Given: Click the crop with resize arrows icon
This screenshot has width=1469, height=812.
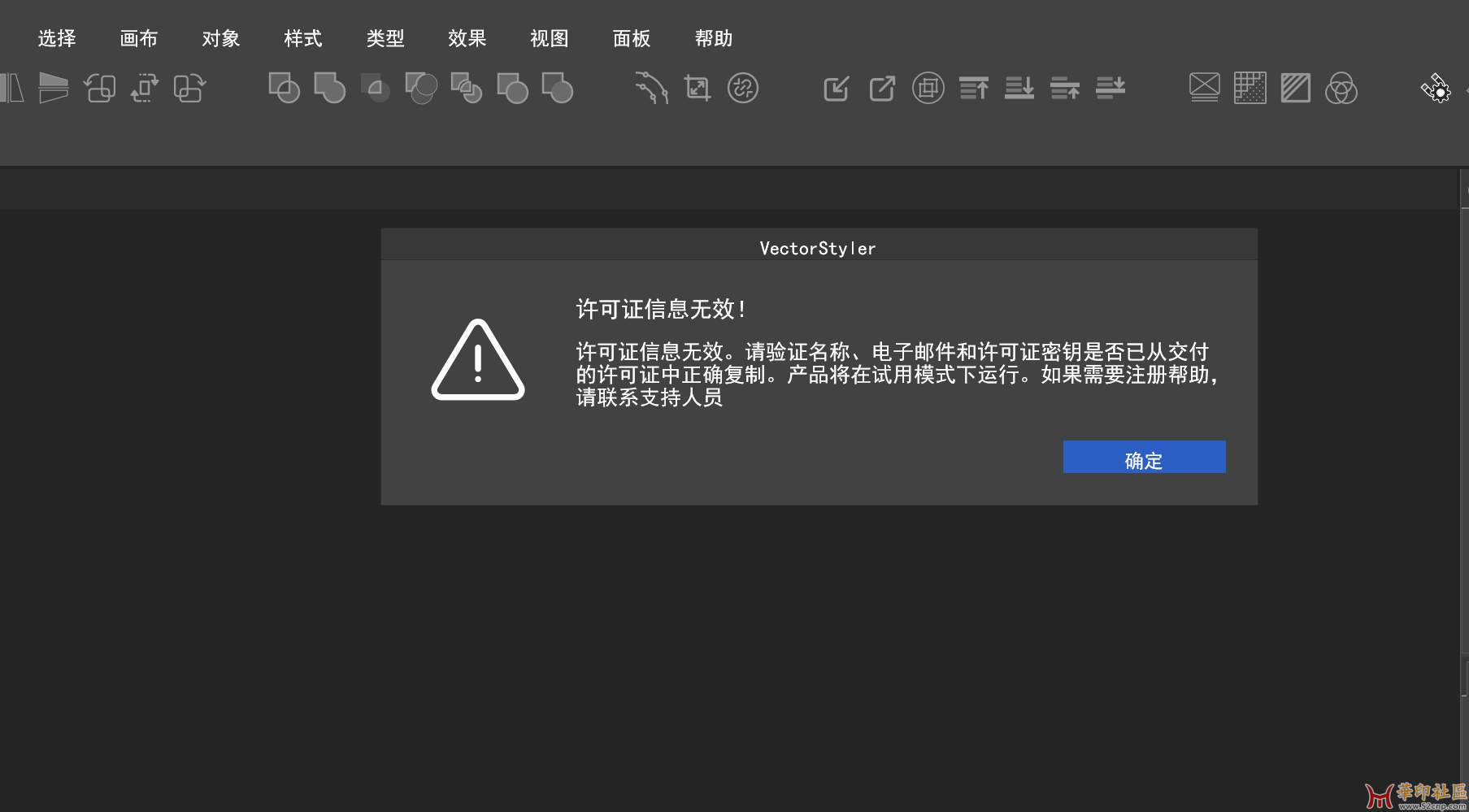Looking at the screenshot, I should coord(698,88).
